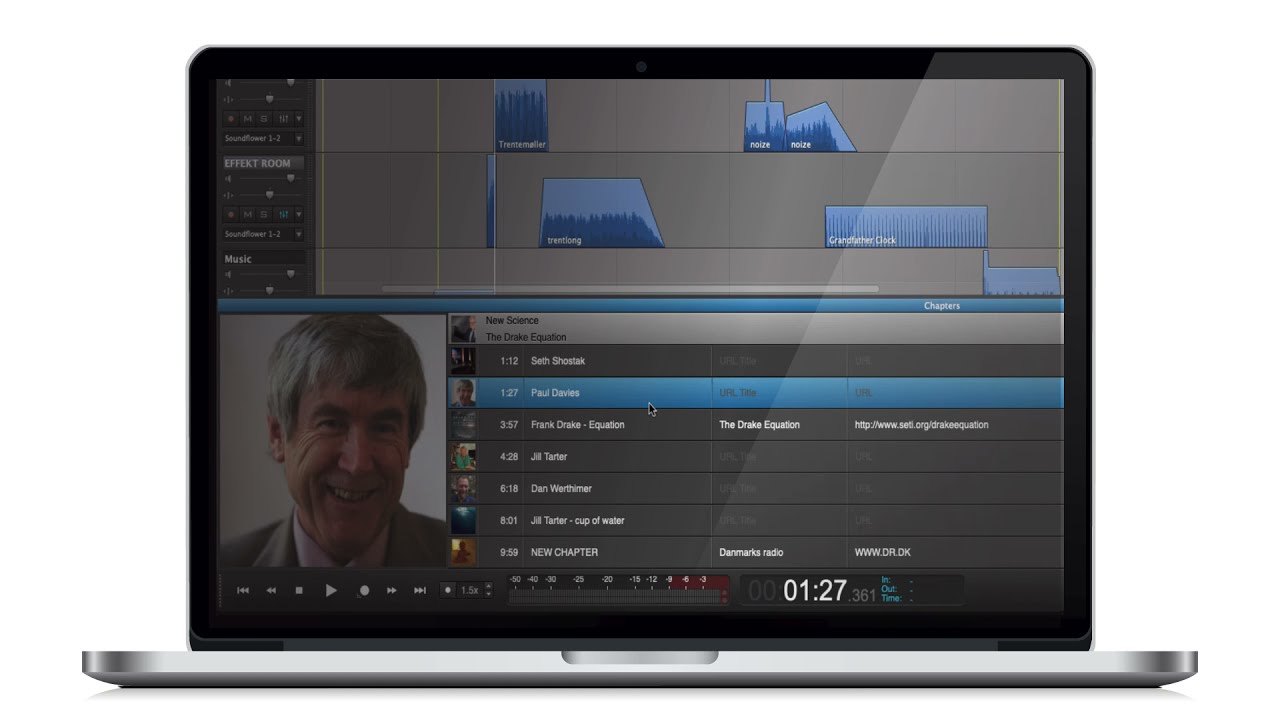Click the 8:01 chapter thumbnail
The height and width of the screenshot is (720, 1280).
click(463, 521)
